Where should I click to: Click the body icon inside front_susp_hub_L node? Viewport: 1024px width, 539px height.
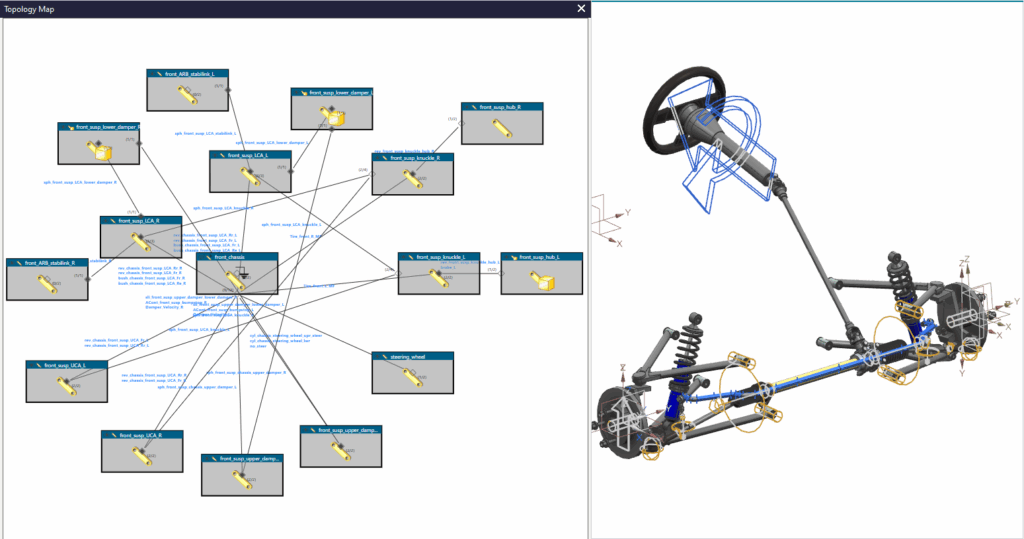(546, 281)
